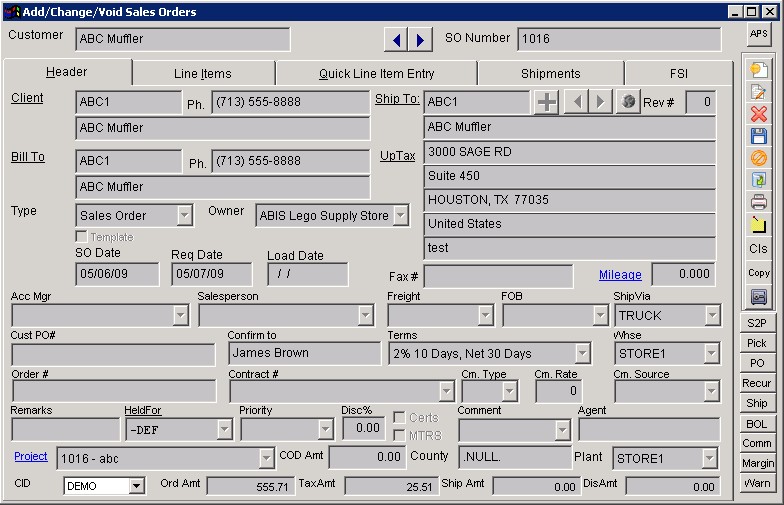Click the Mileage link
The image size is (784, 505).
point(620,275)
